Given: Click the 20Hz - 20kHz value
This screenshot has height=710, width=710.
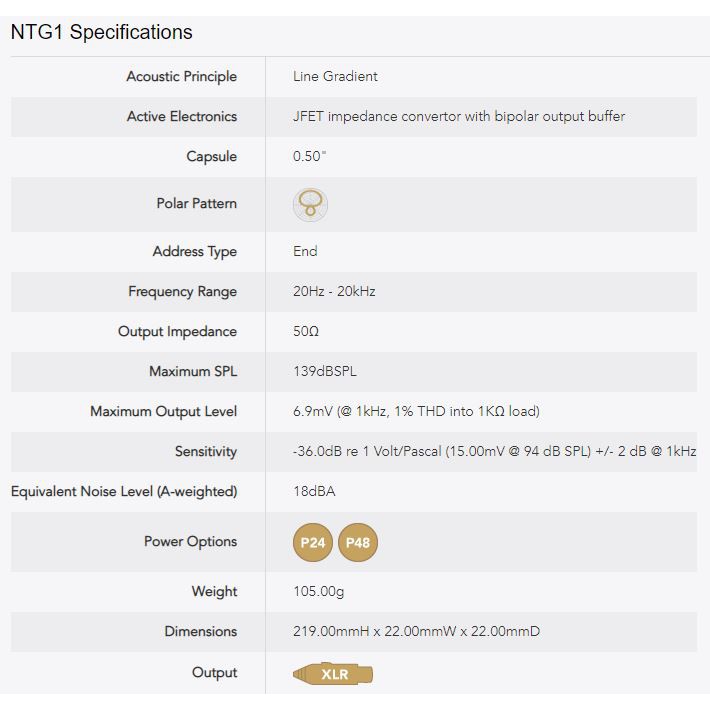Looking at the screenshot, I should pyautogui.click(x=334, y=292).
